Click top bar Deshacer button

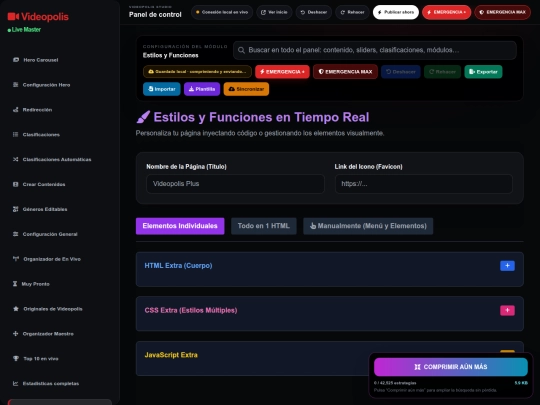(x=313, y=12)
